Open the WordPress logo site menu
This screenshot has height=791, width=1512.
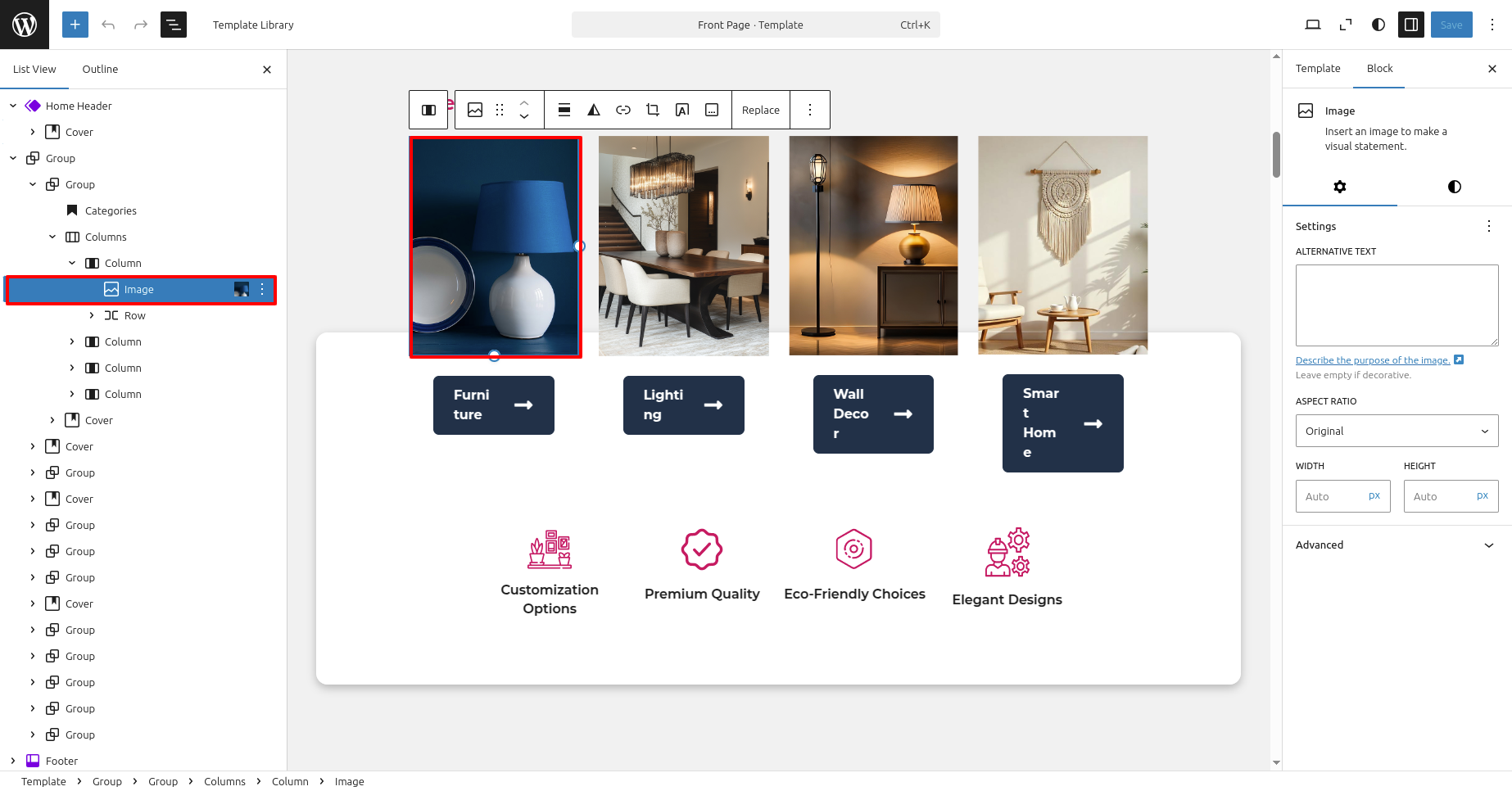point(25,25)
